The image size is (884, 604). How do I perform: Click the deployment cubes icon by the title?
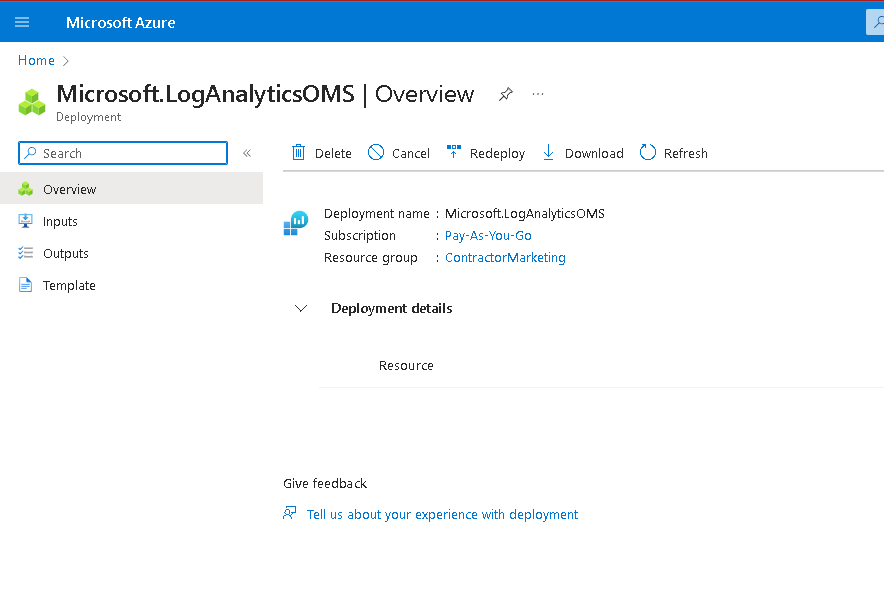(32, 102)
